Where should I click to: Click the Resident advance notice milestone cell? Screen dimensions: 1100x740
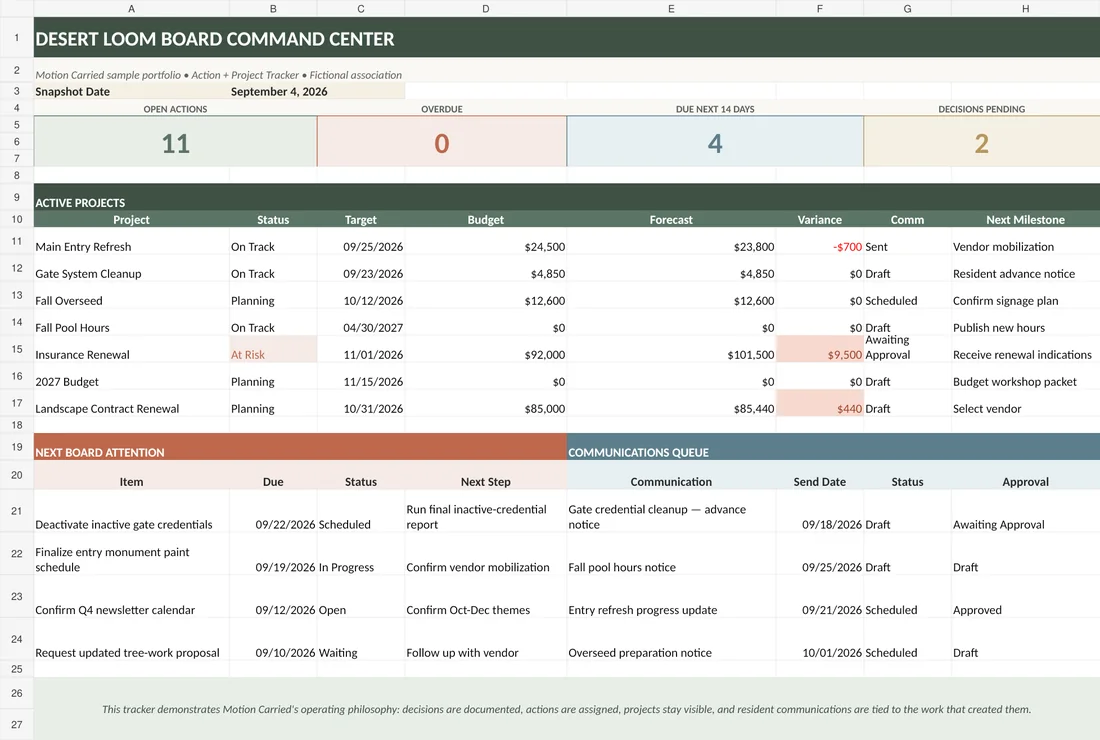1025,269
